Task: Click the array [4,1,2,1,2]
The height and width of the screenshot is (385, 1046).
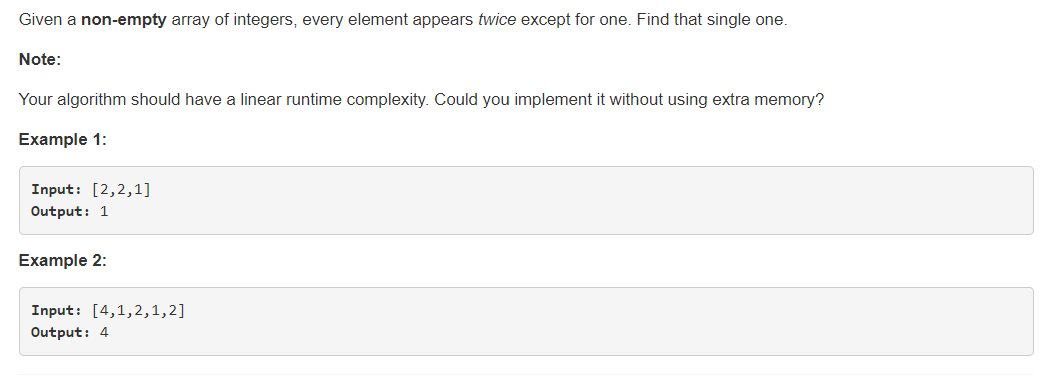Action: [x=138, y=311]
